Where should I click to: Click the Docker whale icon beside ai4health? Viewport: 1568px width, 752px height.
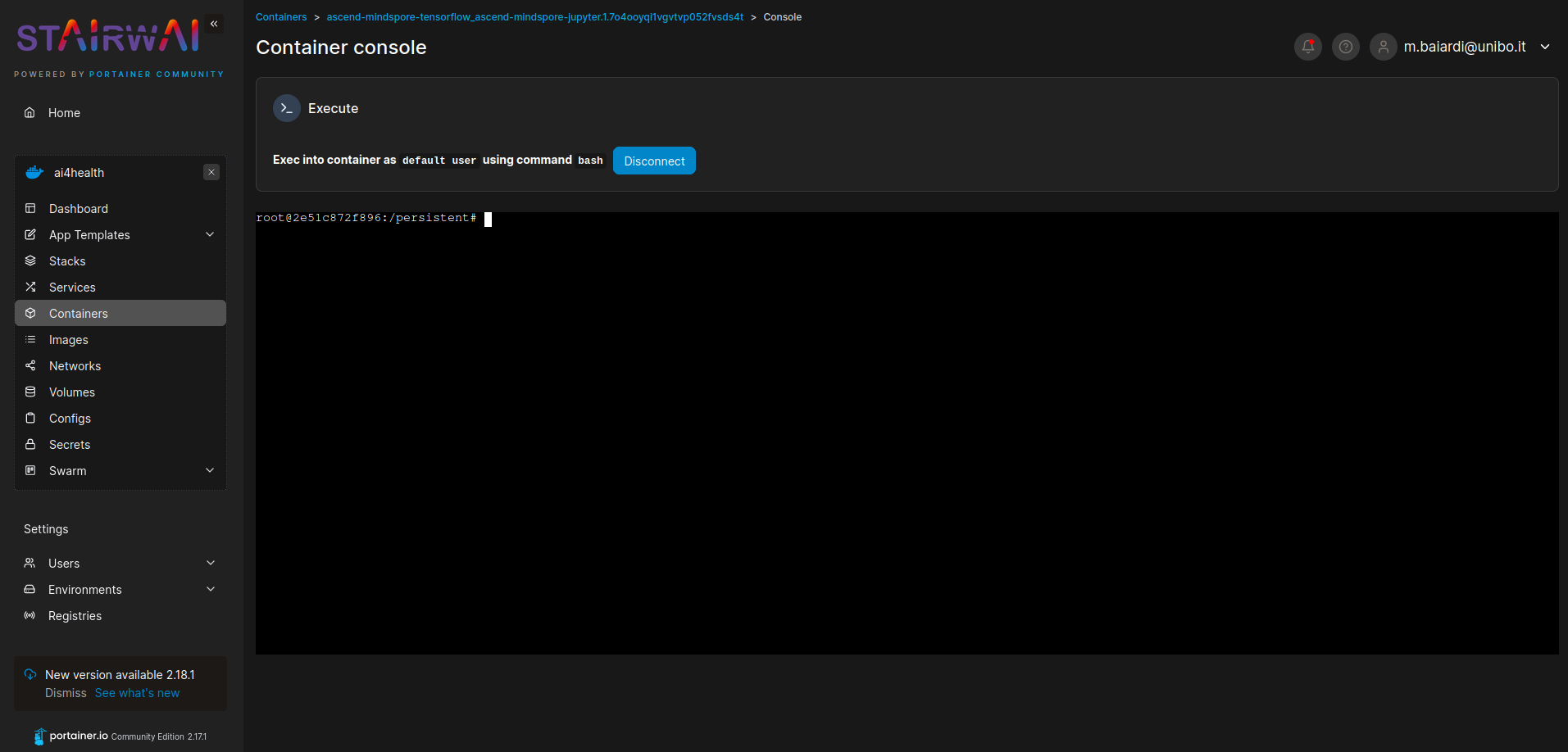(x=34, y=173)
